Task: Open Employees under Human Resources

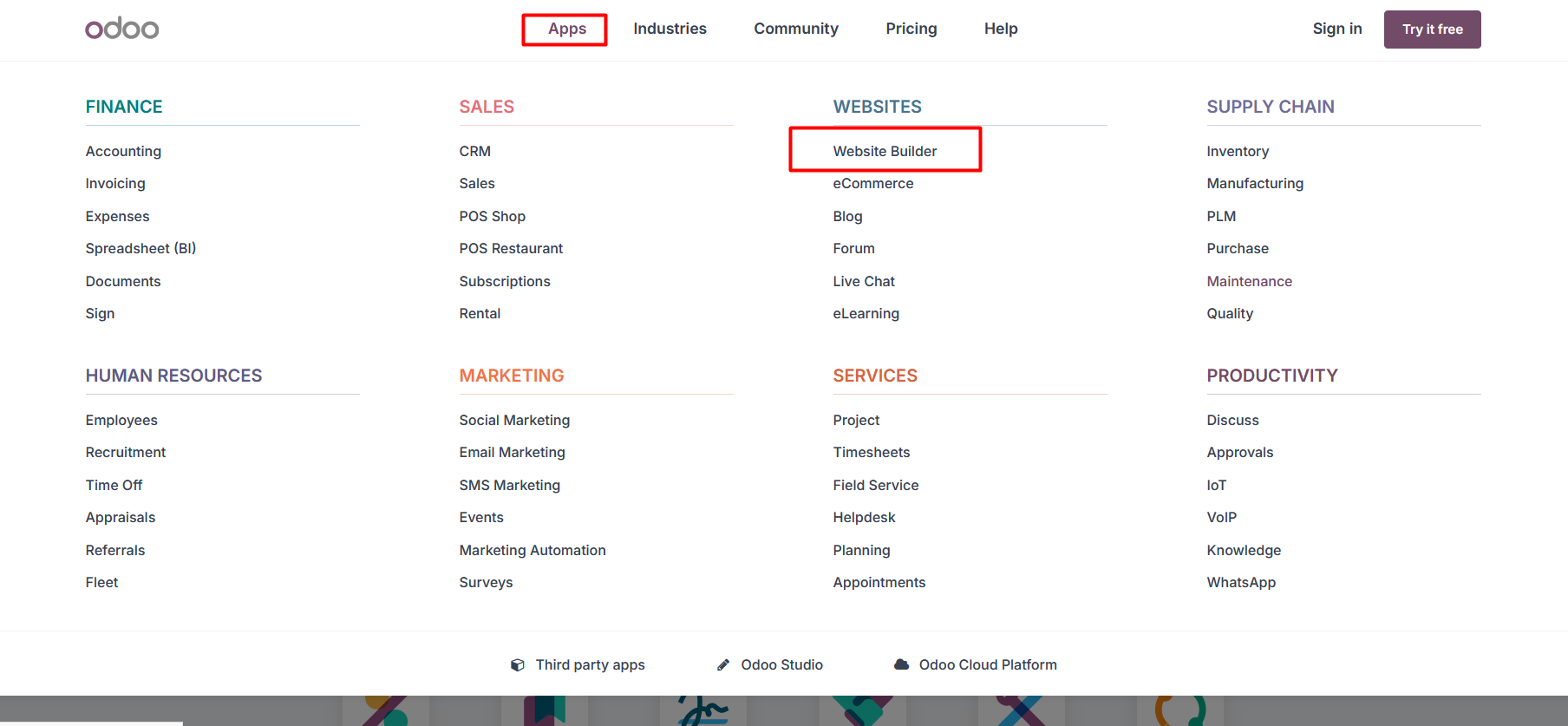Action: click(121, 420)
